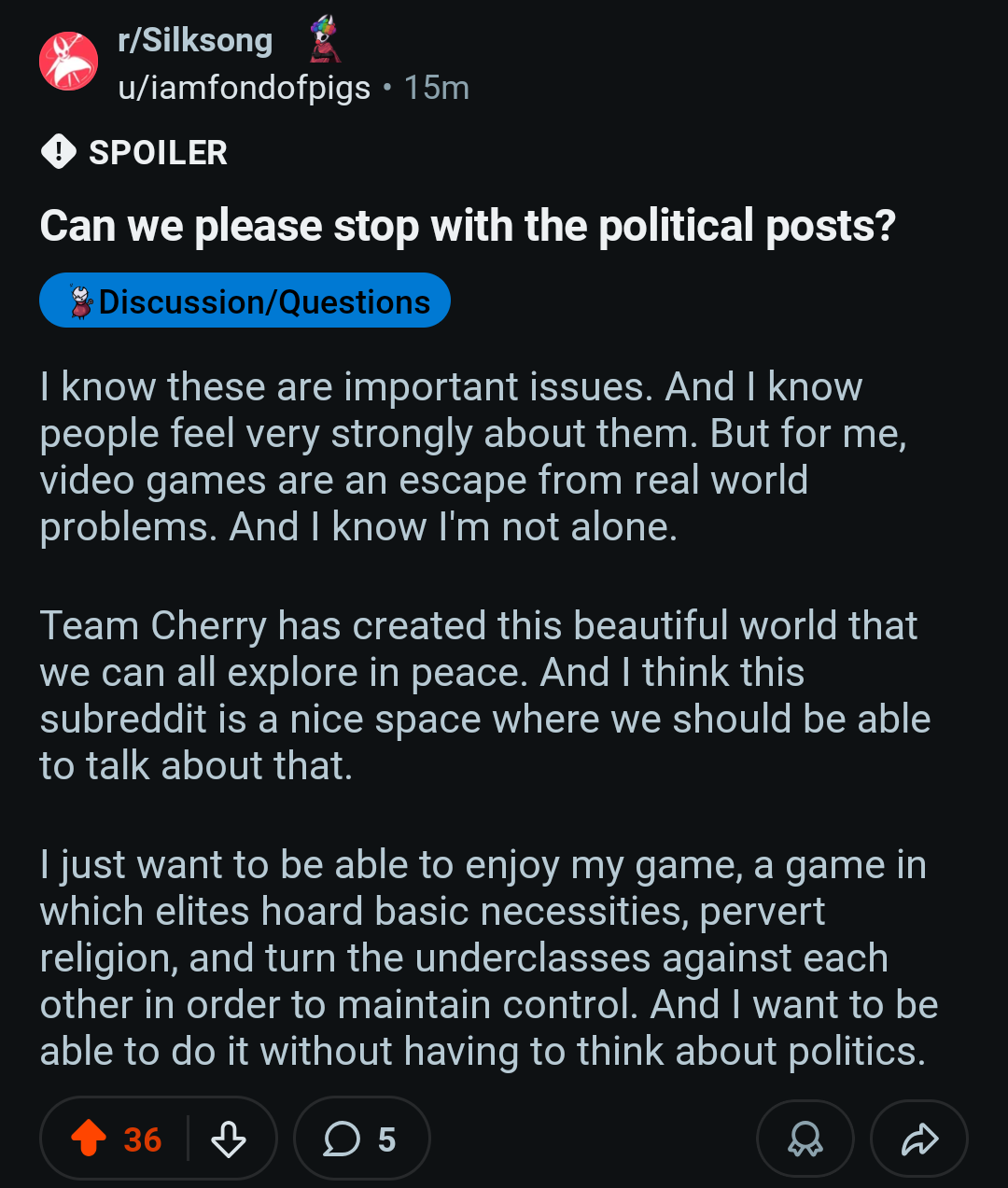Toggle the downvote arrow
This screenshot has height=1188, width=1008.
coord(229,1139)
